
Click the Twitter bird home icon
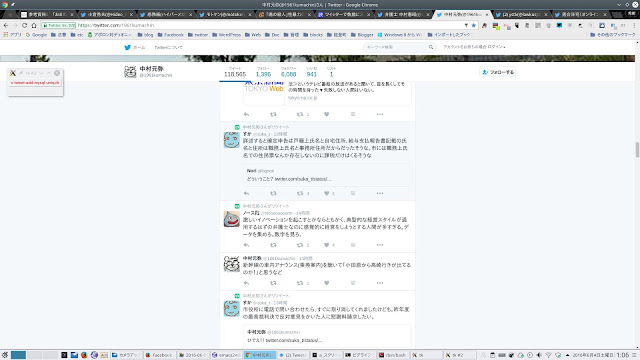click(127, 47)
